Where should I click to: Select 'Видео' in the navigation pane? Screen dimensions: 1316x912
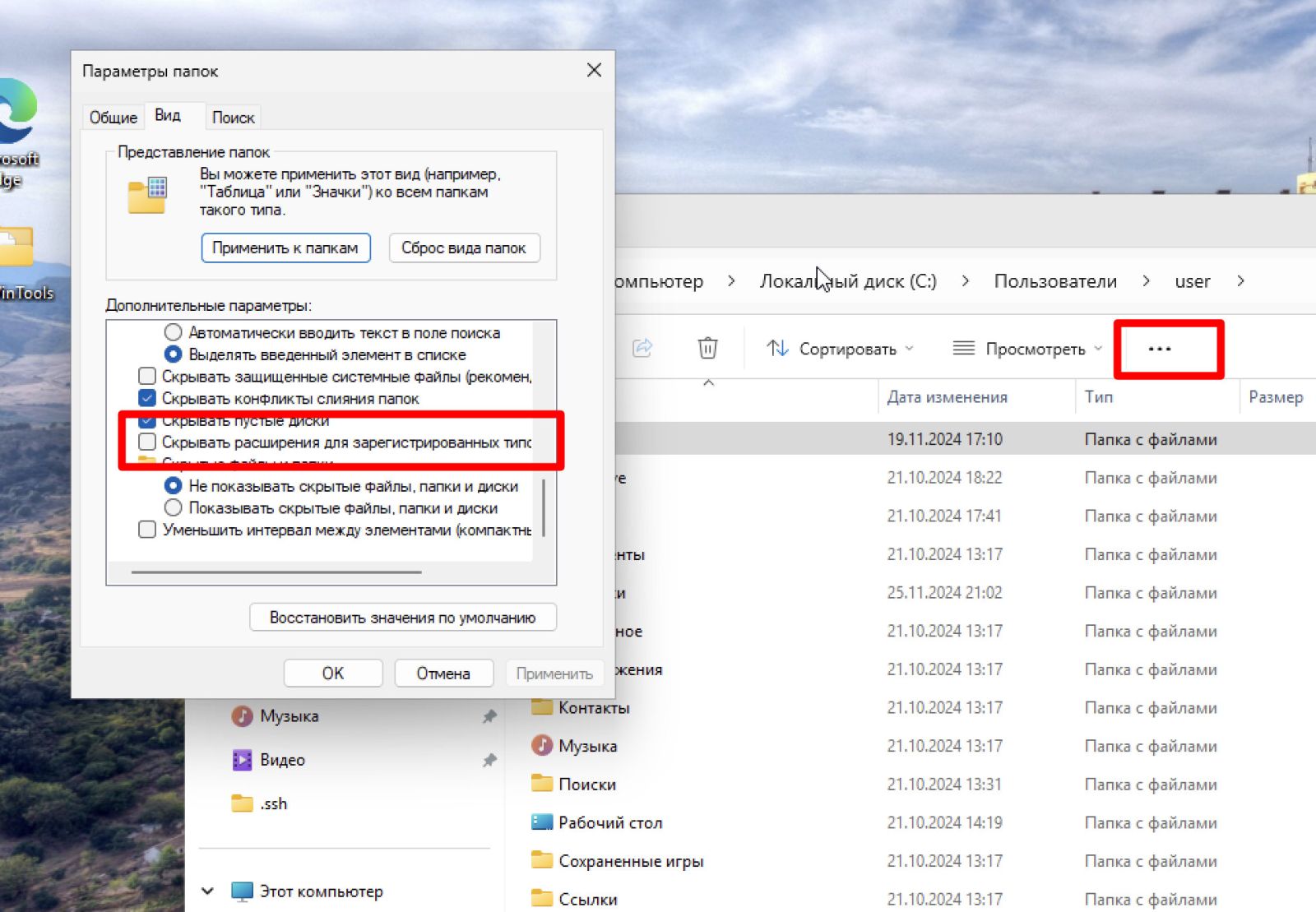click(282, 760)
